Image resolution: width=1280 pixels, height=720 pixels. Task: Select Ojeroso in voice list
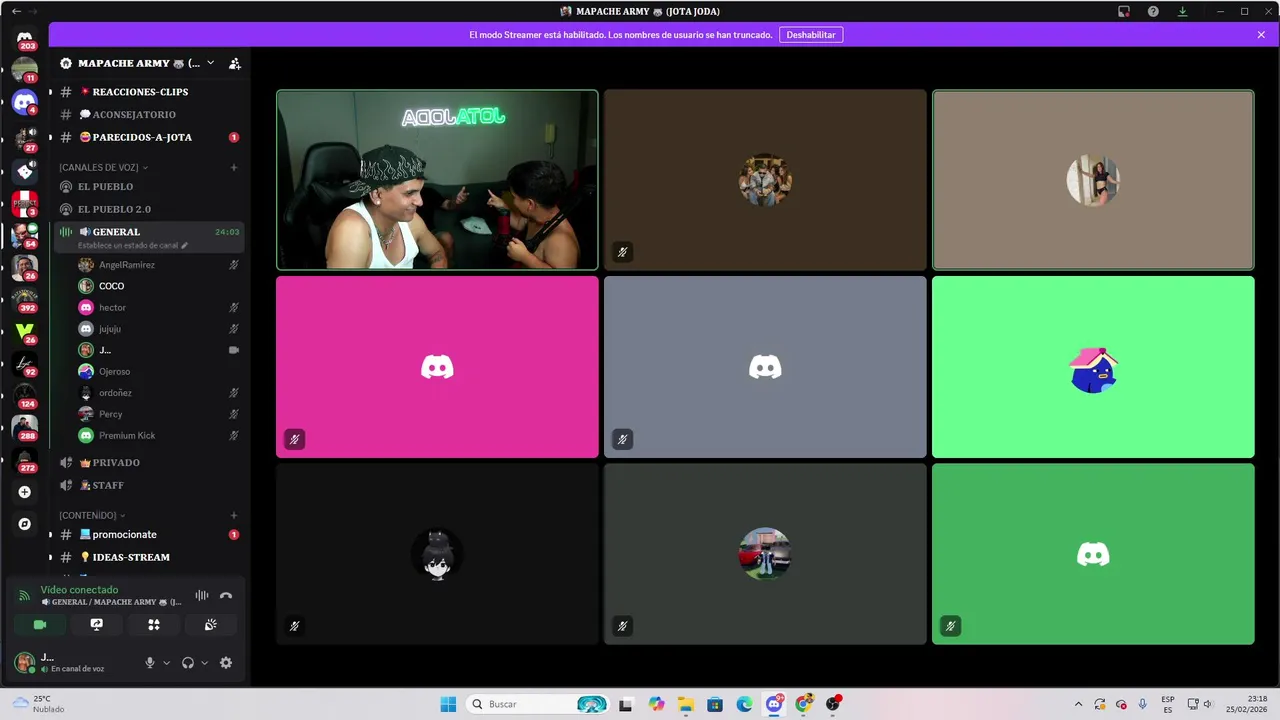click(158, 371)
